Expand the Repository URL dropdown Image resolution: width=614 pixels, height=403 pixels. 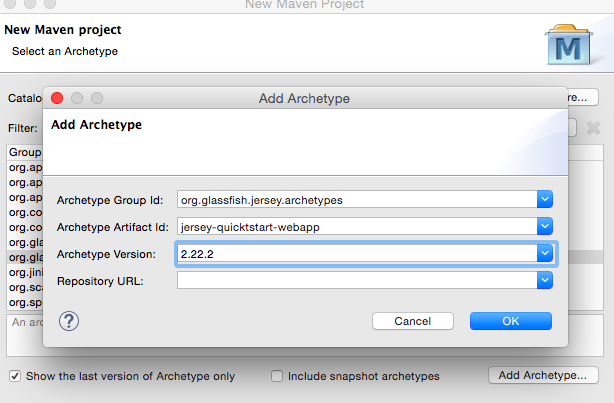pyautogui.click(x=545, y=280)
